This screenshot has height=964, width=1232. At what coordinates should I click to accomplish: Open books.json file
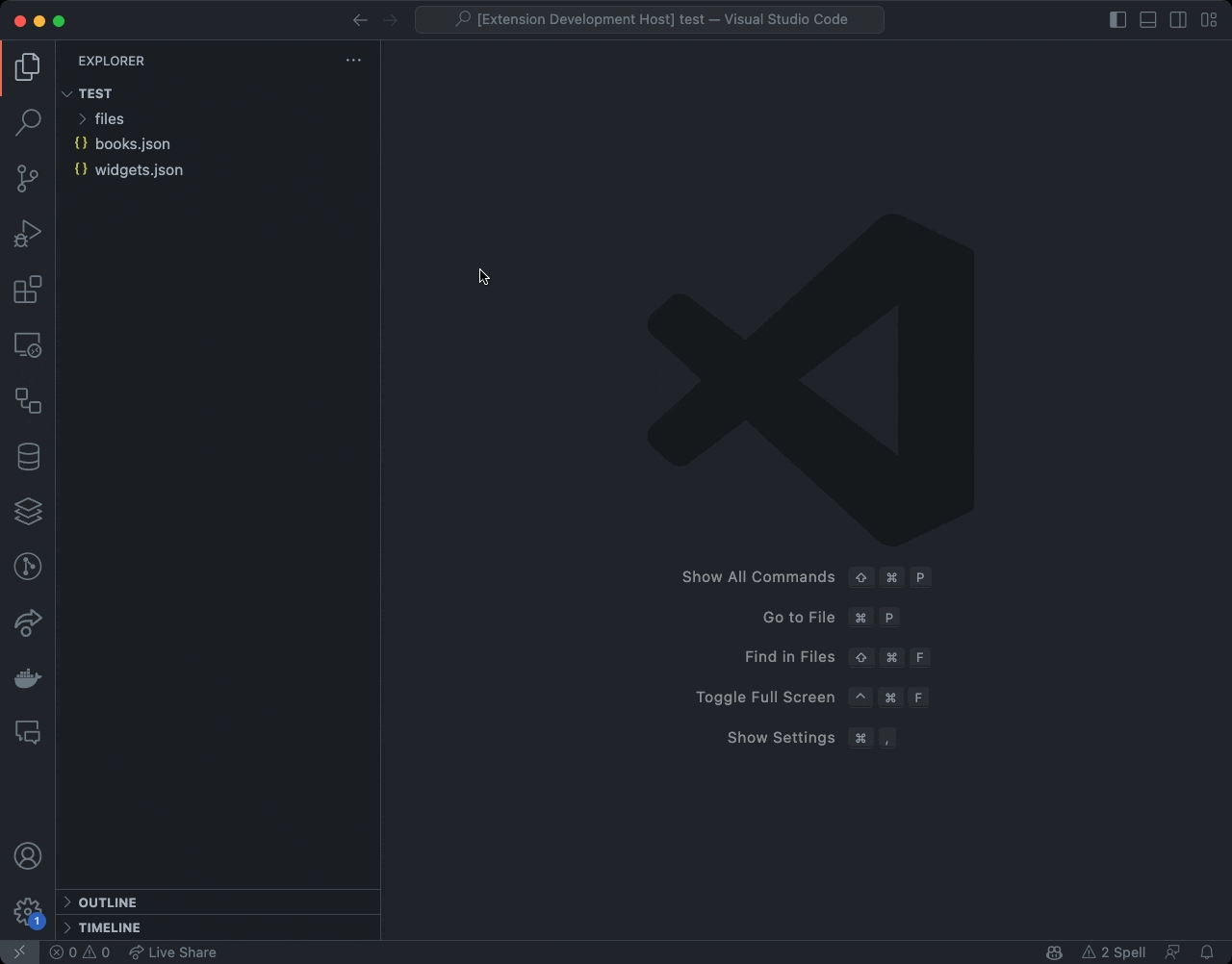[x=218, y=144]
